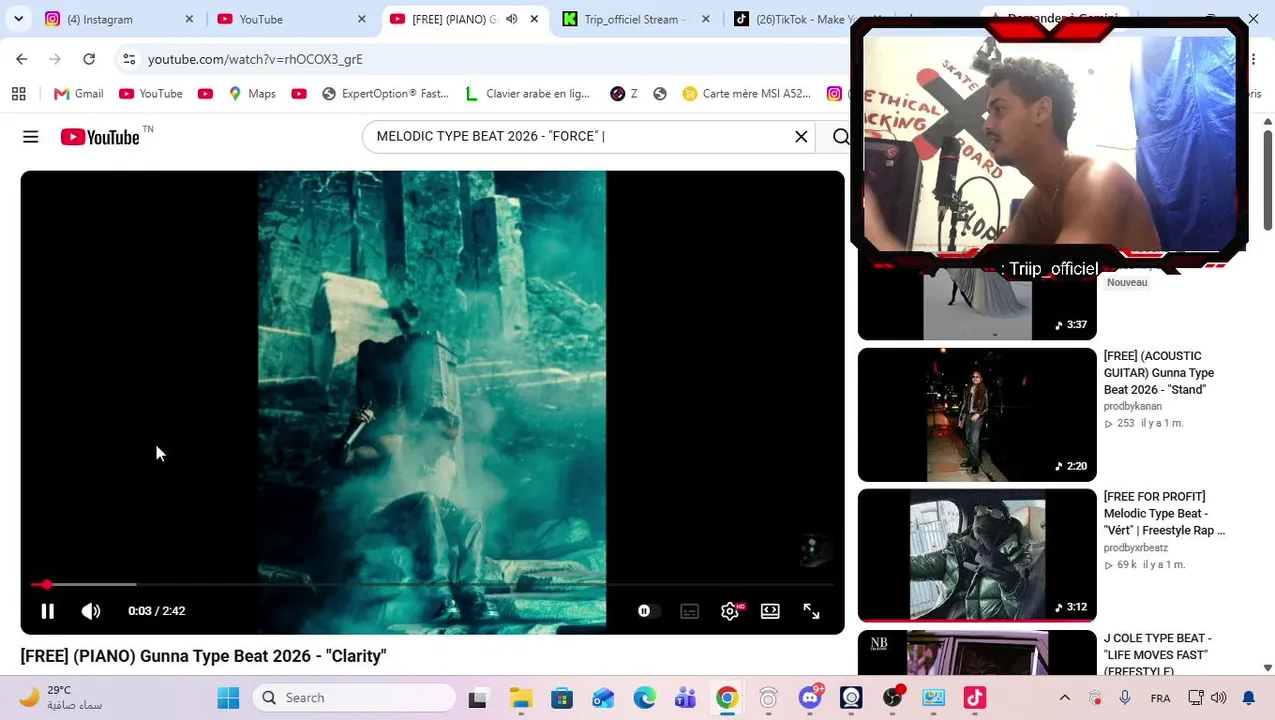Open Microsoft Store from the taskbar
1275x720 pixels.
click(562, 697)
